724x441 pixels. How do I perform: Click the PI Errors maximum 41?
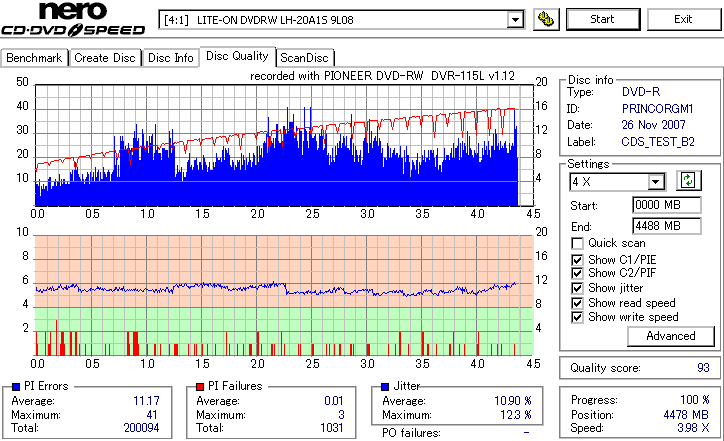152,415
